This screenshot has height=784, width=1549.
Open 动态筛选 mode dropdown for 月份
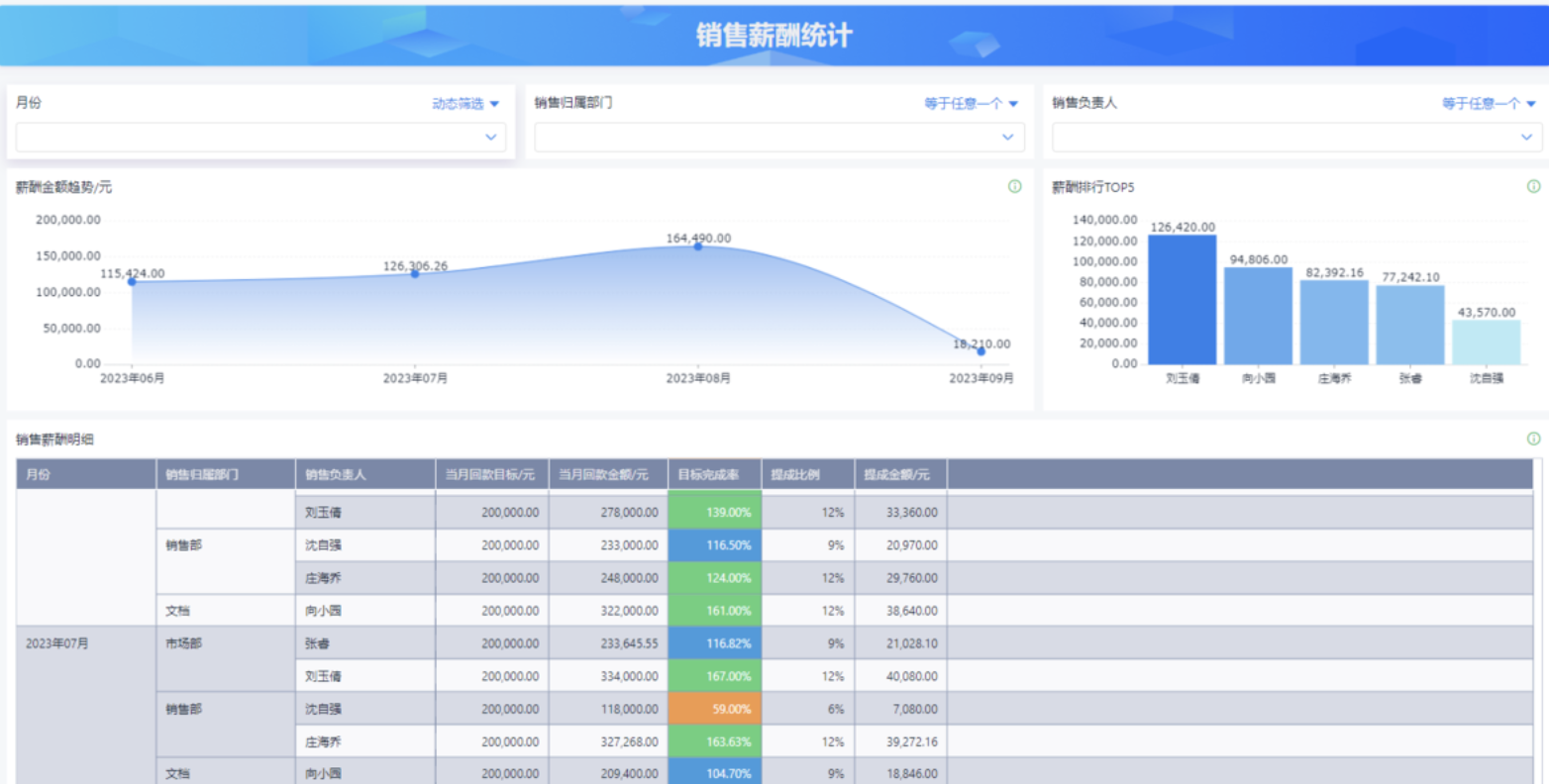(x=465, y=103)
